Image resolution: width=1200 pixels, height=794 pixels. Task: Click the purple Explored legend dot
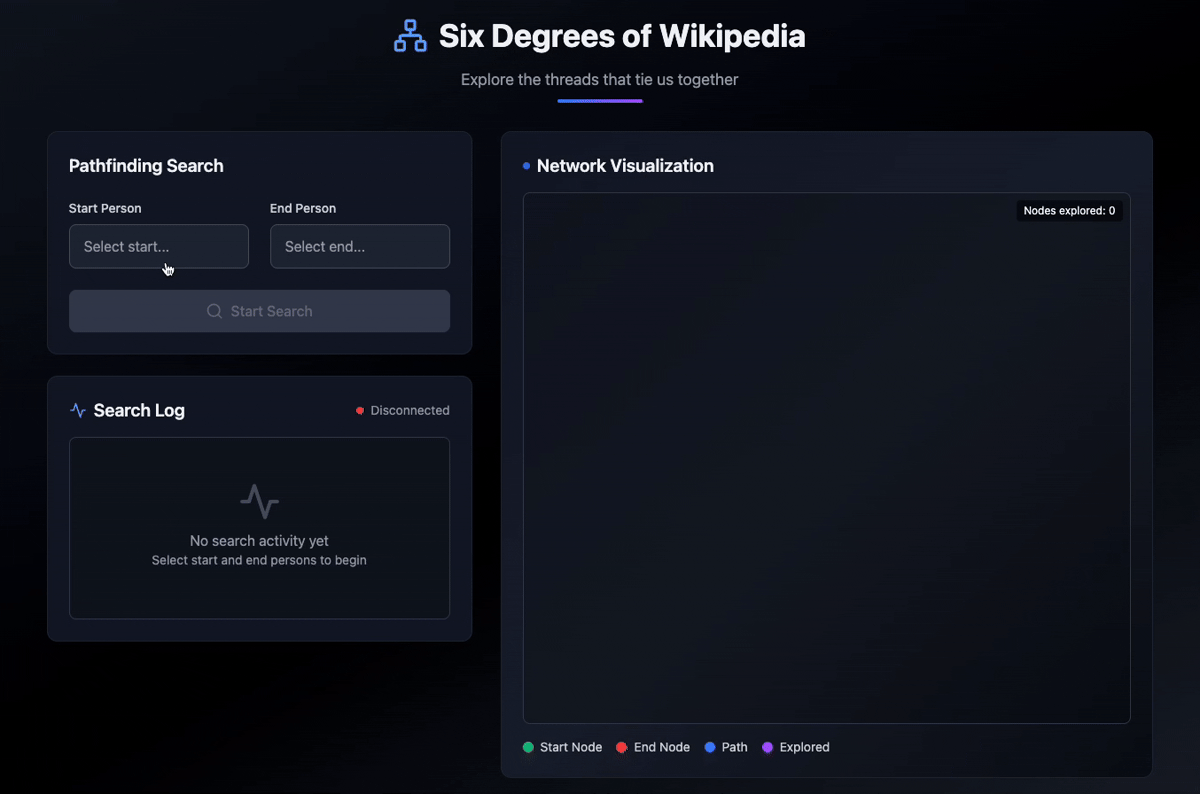[x=767, y=747]
